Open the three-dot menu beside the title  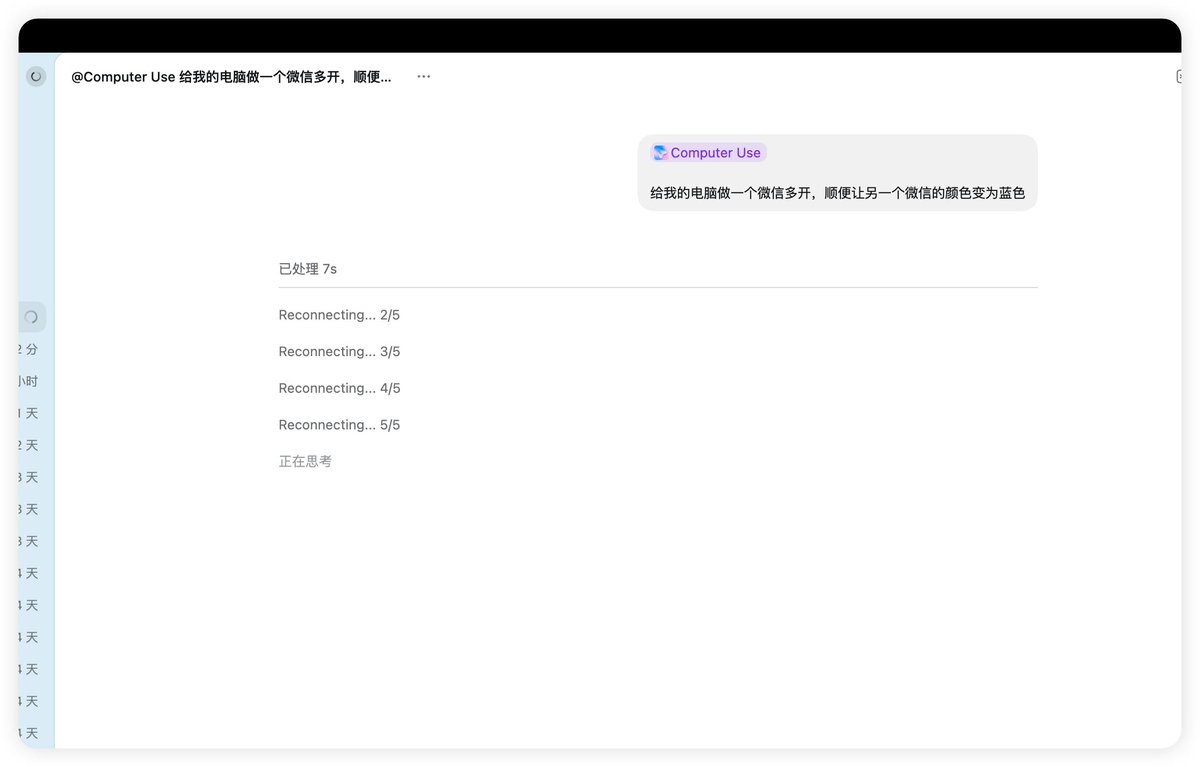pyautogui.click(x=424, y=77)
